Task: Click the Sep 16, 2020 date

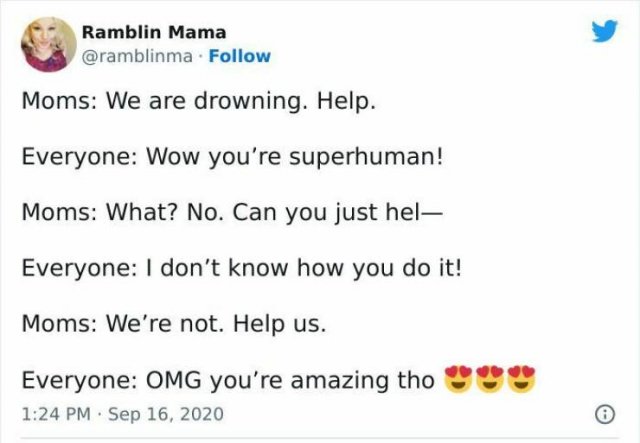Action: [x=166, y=414]
